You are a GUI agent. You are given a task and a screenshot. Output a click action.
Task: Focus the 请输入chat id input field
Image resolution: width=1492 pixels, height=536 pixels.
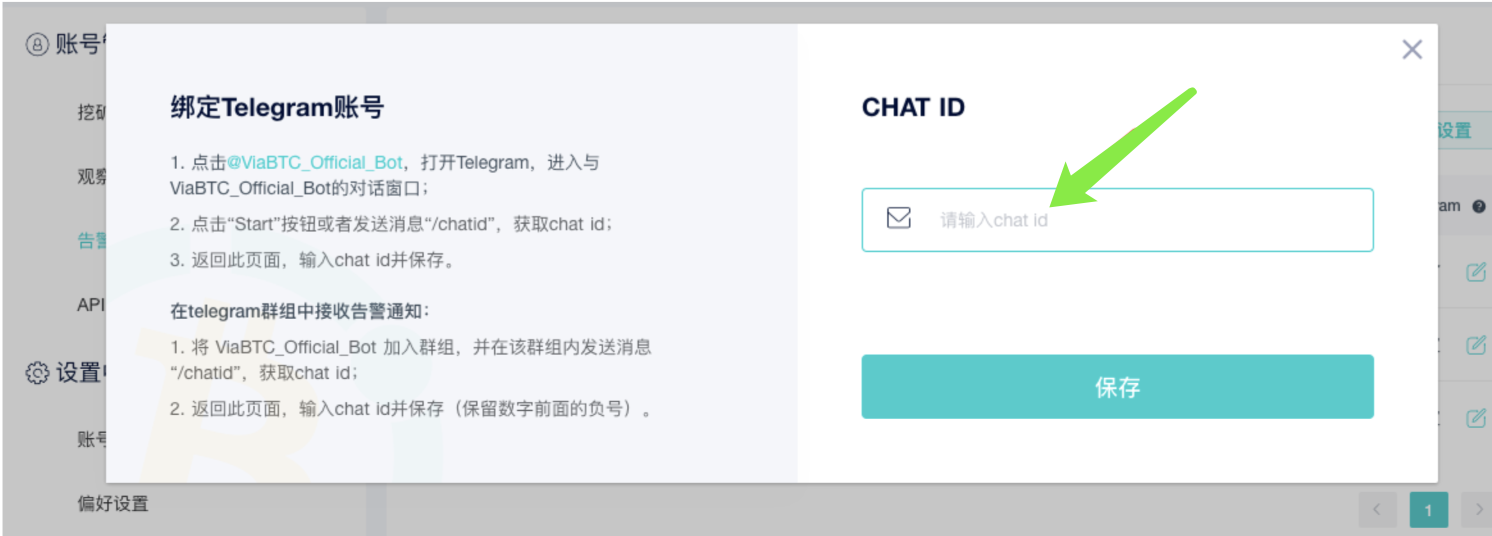pyautogui.click(x=1117, y=219)
